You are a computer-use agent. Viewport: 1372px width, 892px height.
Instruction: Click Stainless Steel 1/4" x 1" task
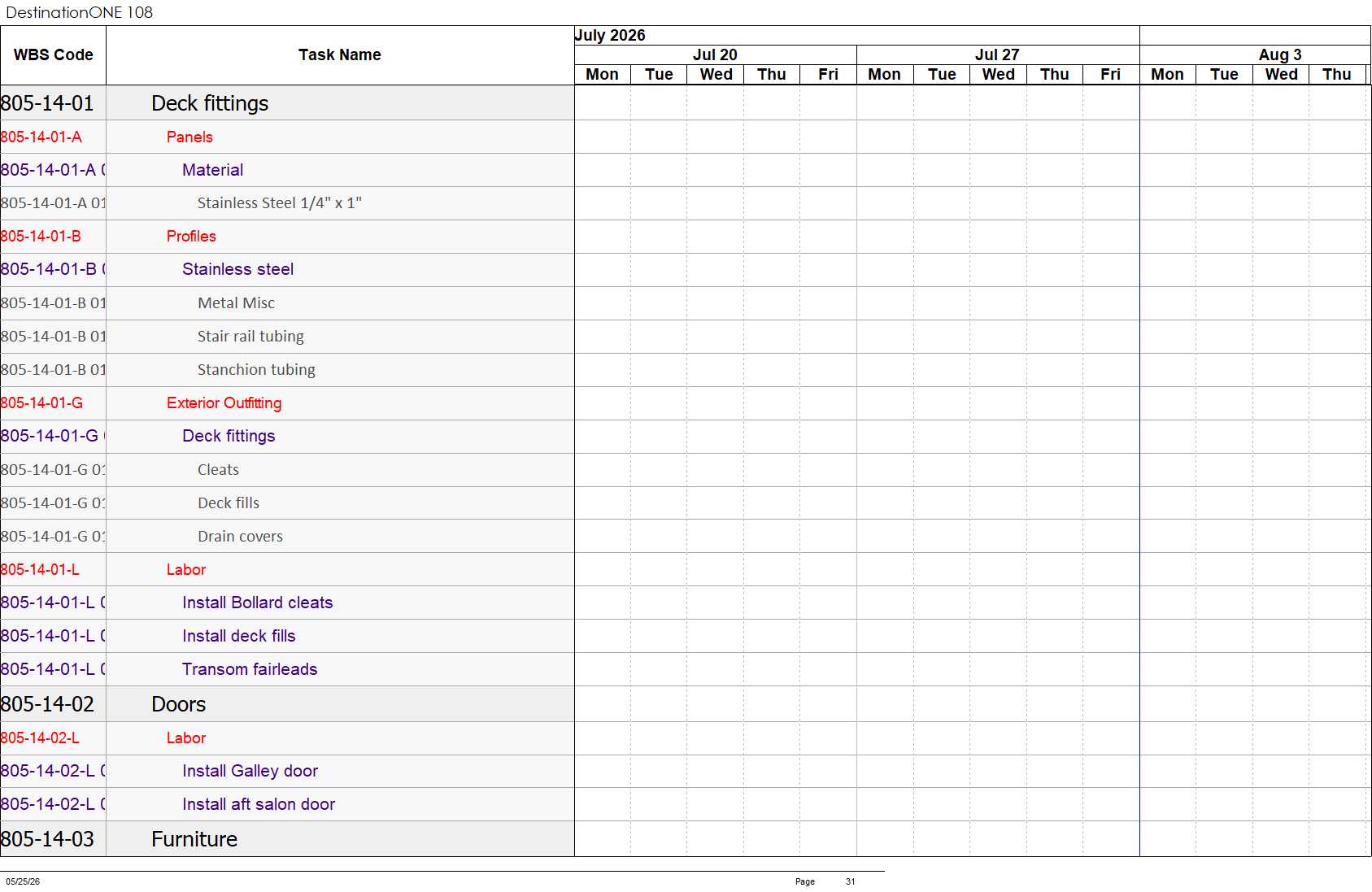279,203
